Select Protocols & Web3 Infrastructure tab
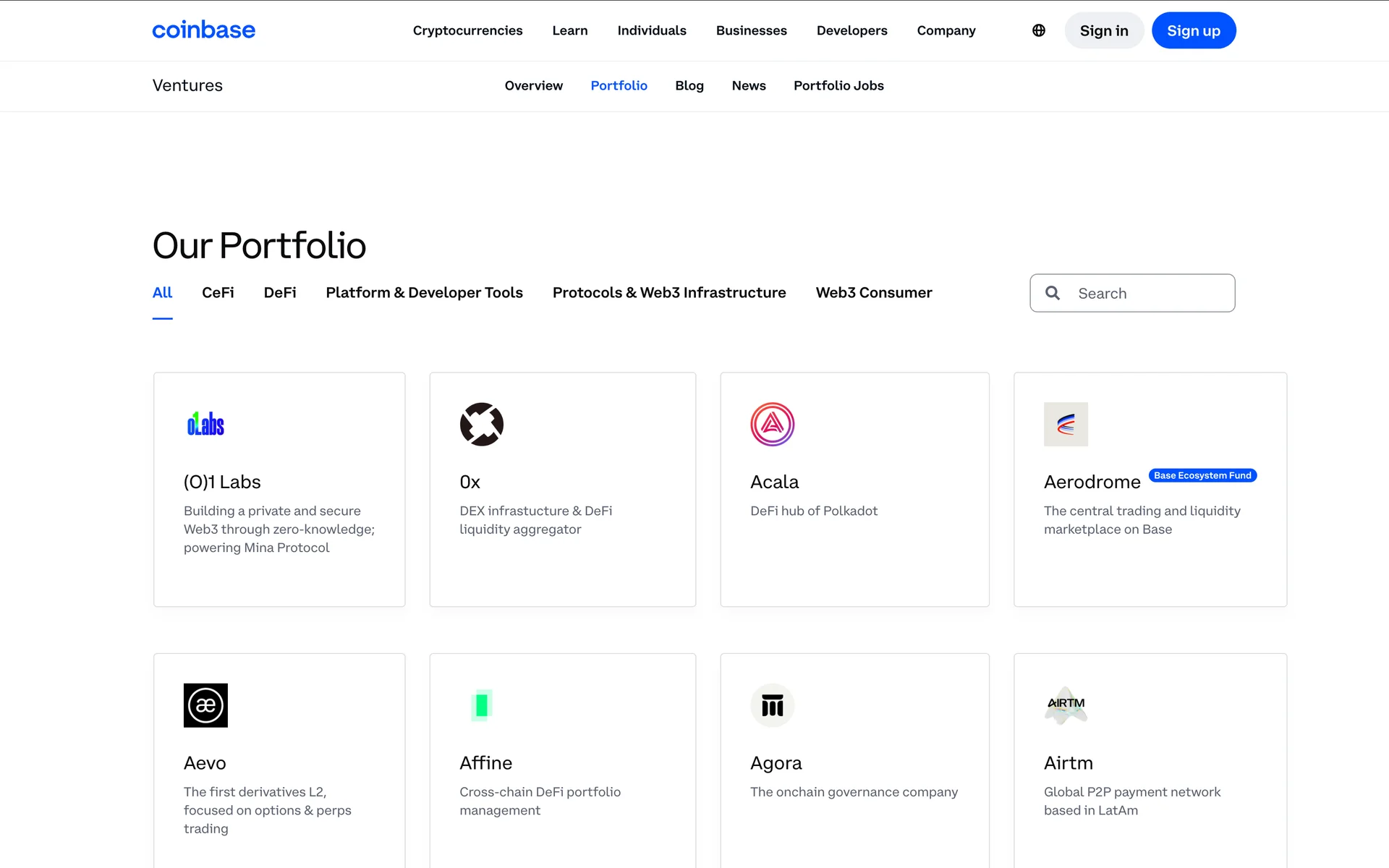 pyautogui.click(x=668, y=293)
